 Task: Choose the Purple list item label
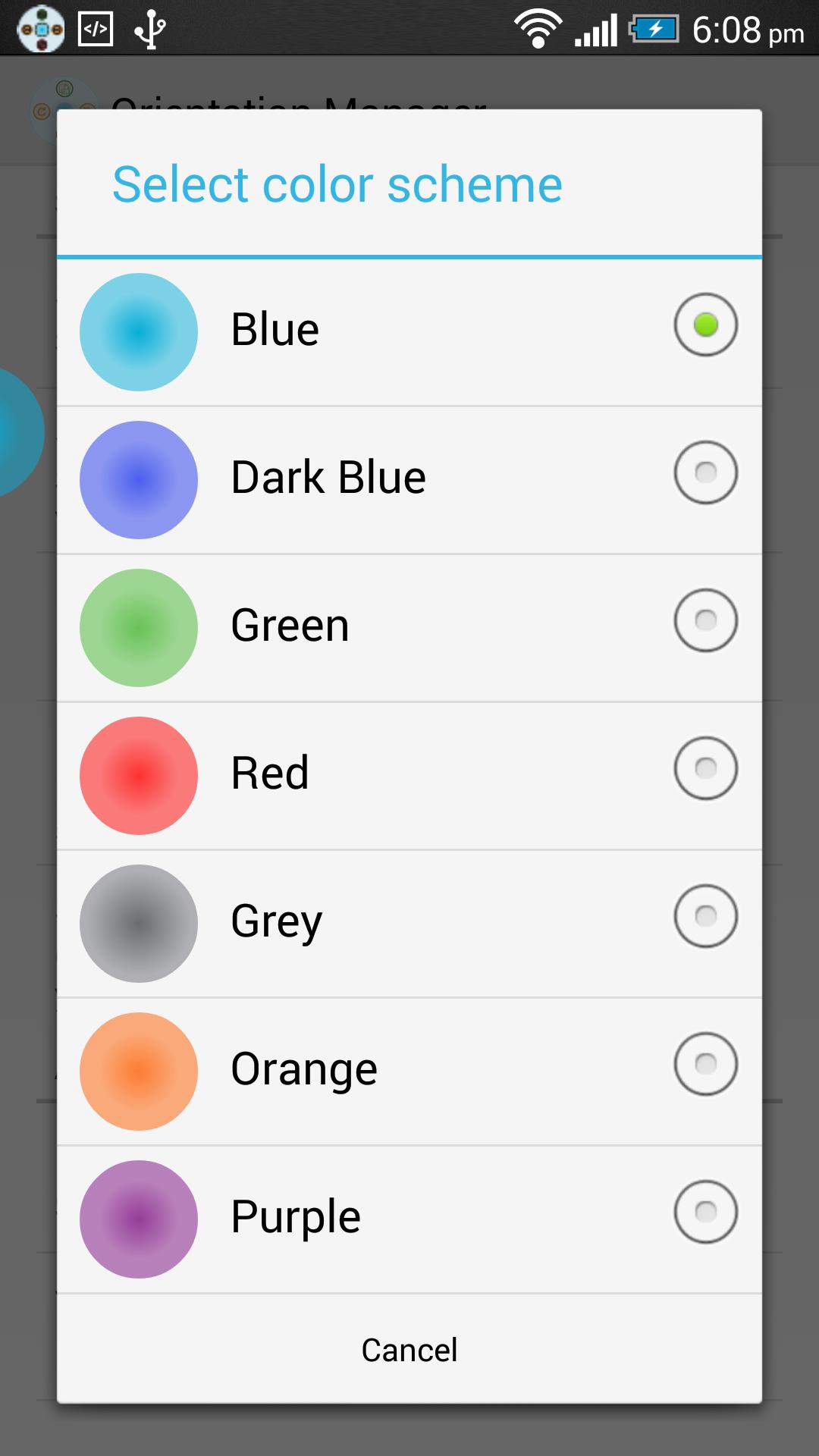[296, 1217]
